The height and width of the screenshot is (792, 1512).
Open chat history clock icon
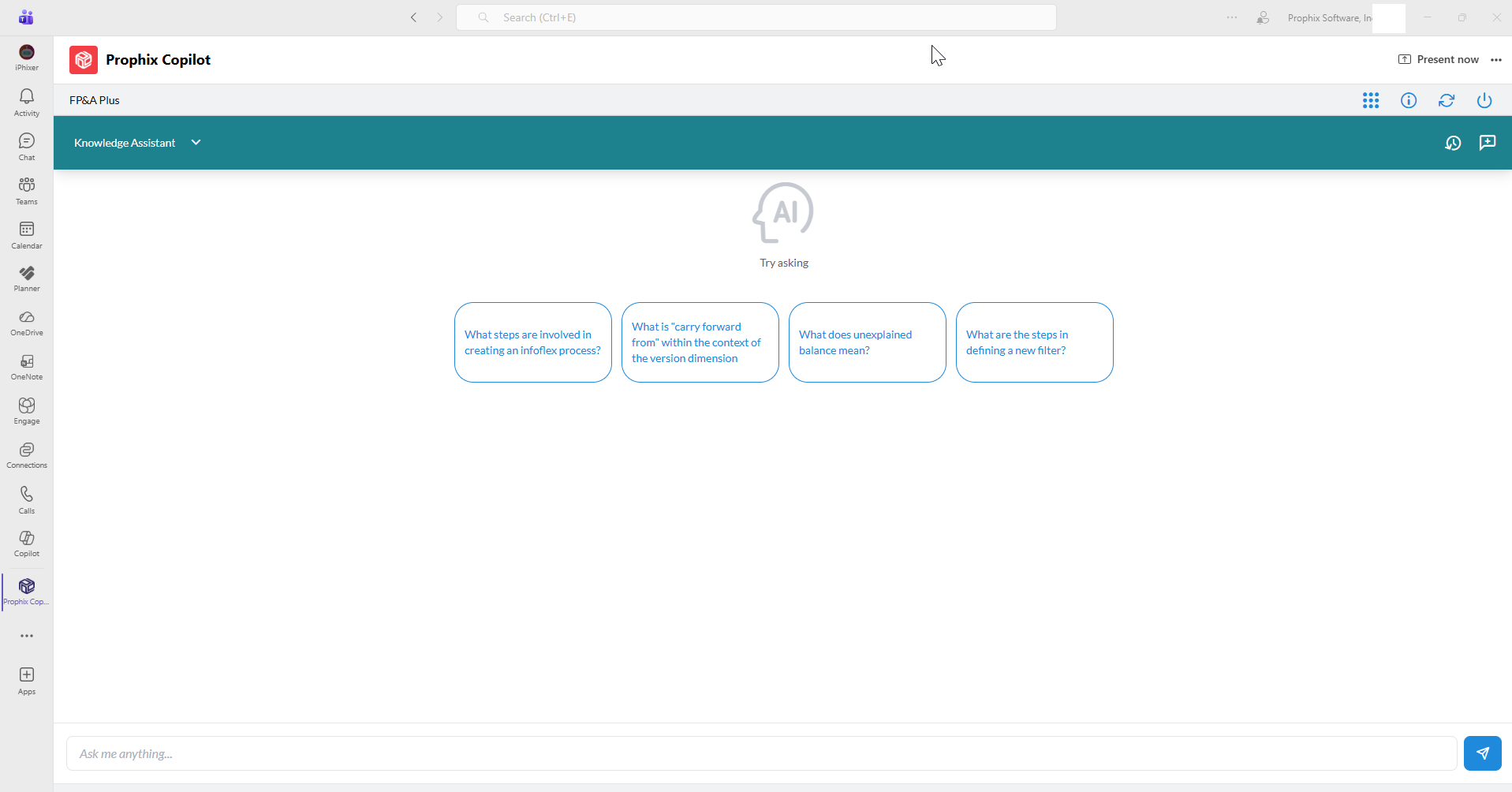pos(1452,143)
